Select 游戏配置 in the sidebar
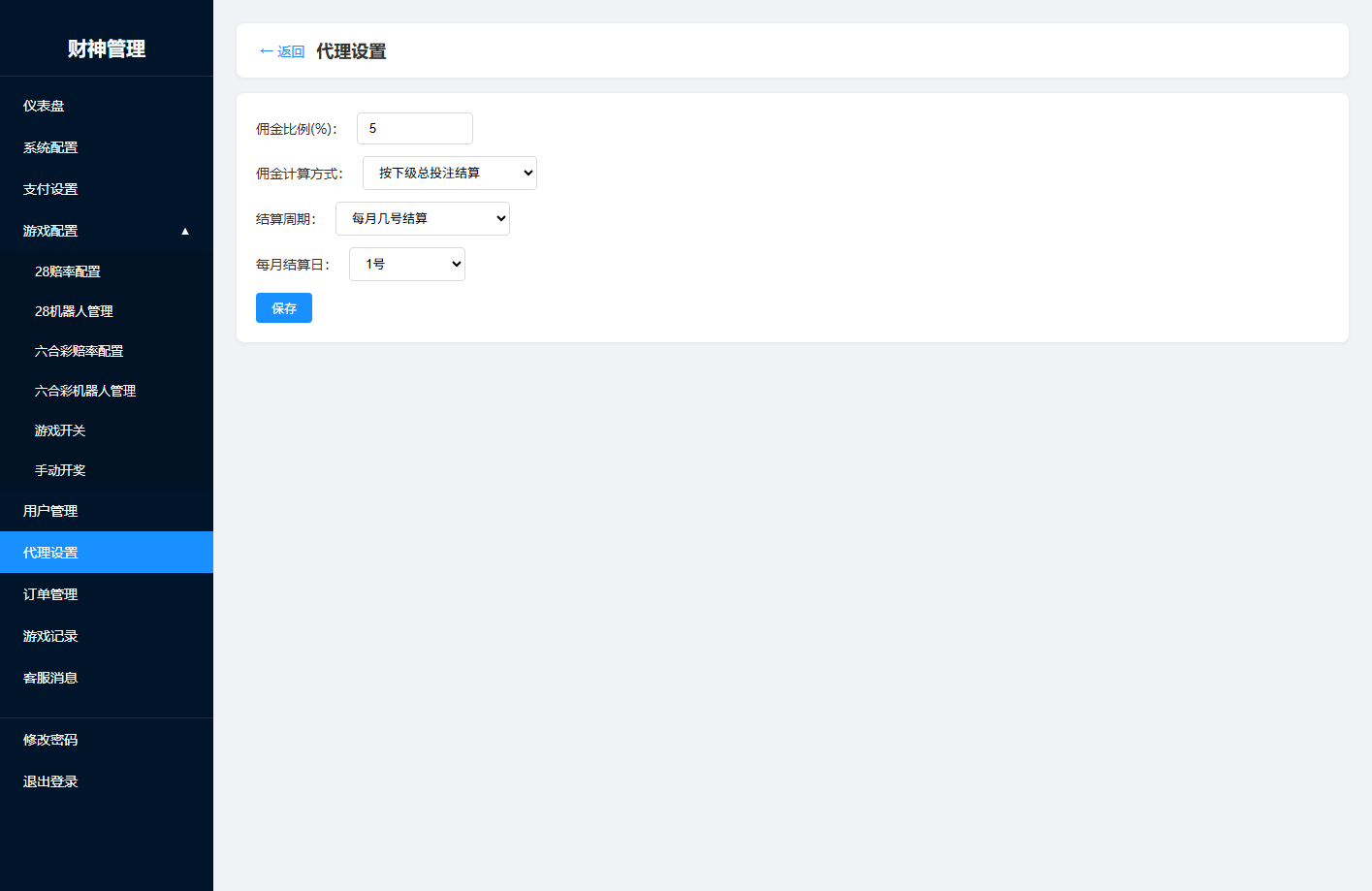Image resolution: width=1372 pixels, height=891 pixels. (107, 231)
